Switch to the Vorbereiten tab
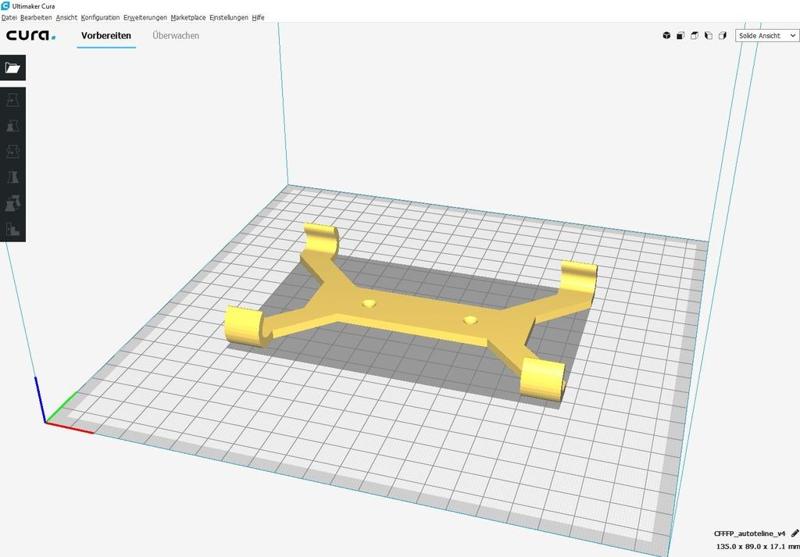Screen dimensions: 800x557 pos(106,36)
